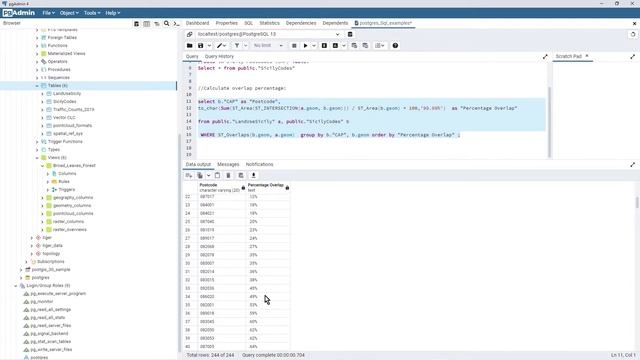Click the Execute query play button
Screen dimensions: 640x360
click(x=305, y=46)
